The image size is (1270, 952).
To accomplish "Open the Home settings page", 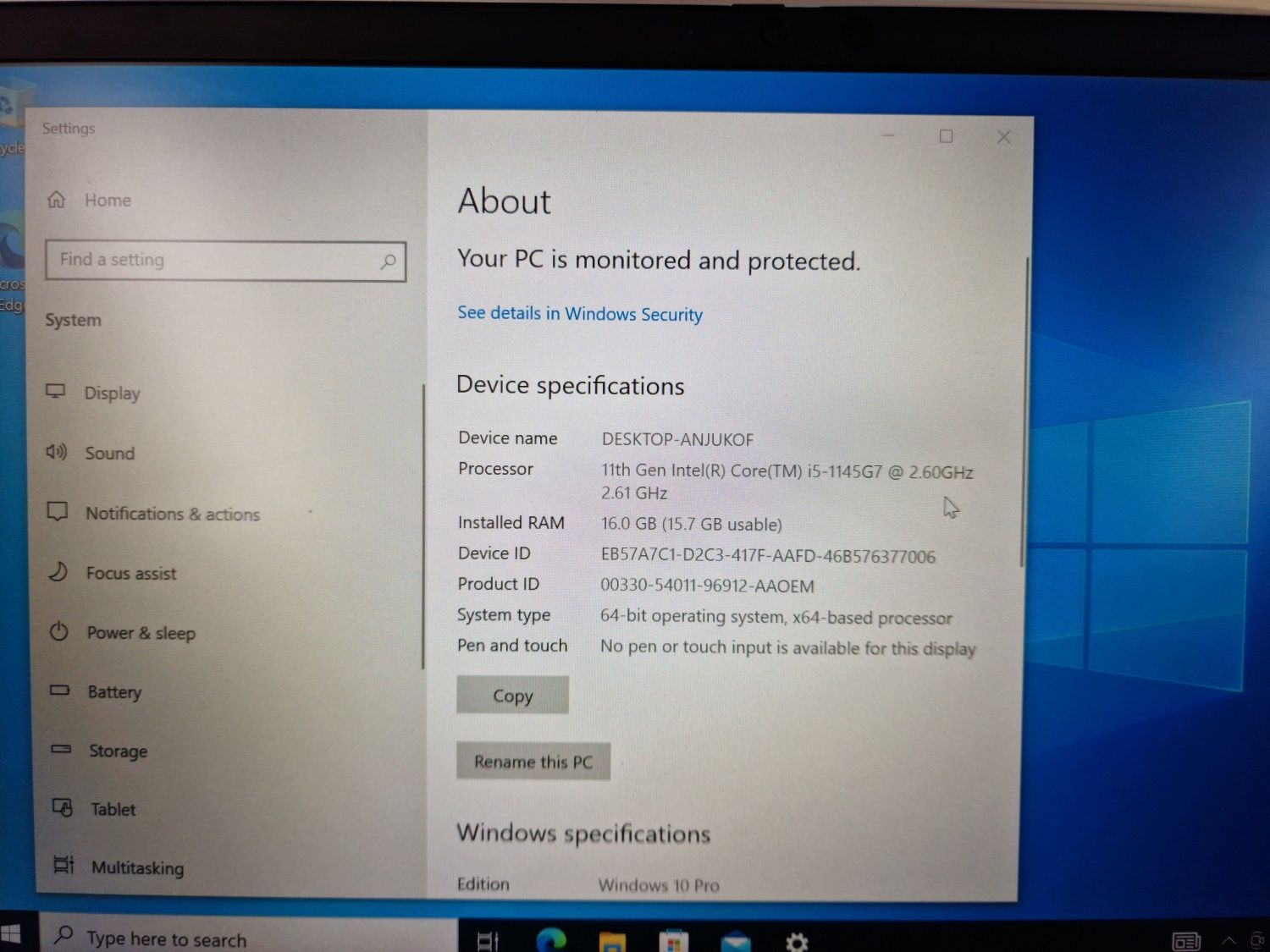I will (89, 200).
